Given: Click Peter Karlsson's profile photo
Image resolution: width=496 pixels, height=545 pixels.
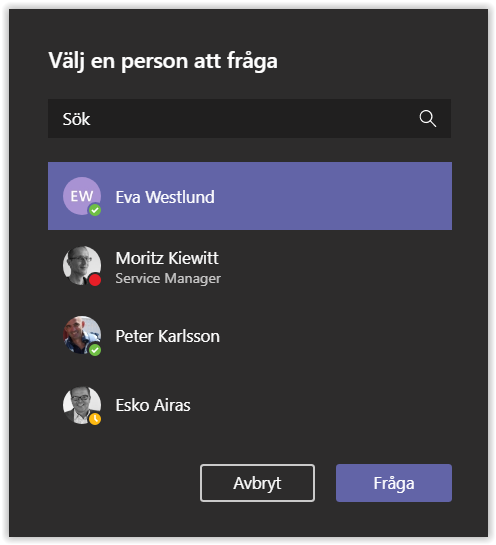Looking at the screenshot, I should (x=82, y=335).
